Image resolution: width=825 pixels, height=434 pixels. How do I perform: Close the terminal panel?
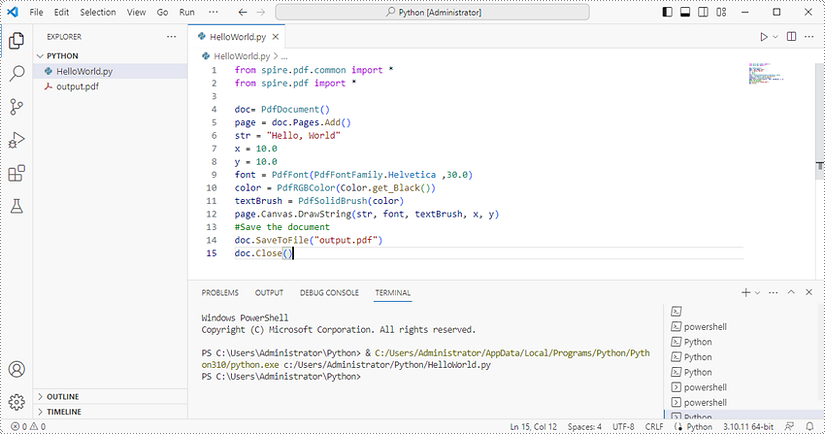pos(809,292)
